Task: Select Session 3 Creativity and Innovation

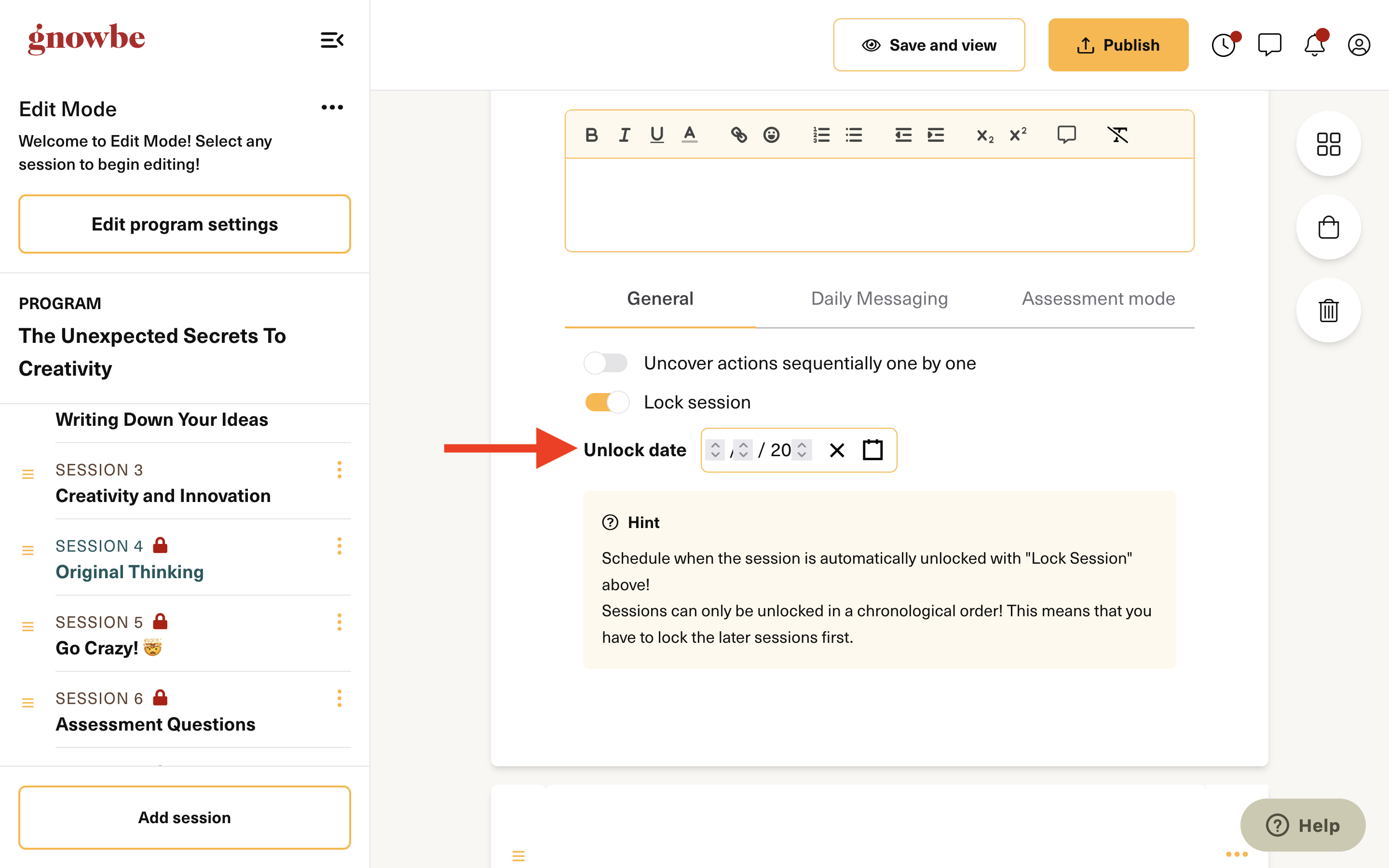Action: tap(163, 495)
